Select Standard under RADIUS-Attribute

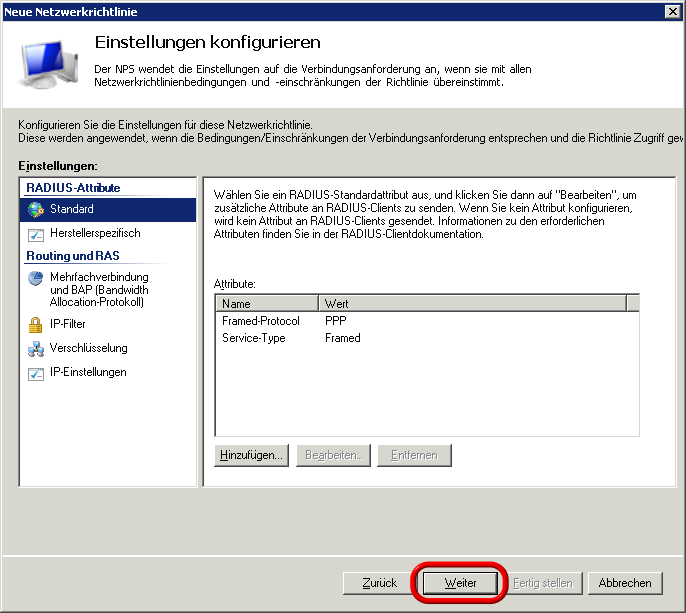[x=72, y=210]
